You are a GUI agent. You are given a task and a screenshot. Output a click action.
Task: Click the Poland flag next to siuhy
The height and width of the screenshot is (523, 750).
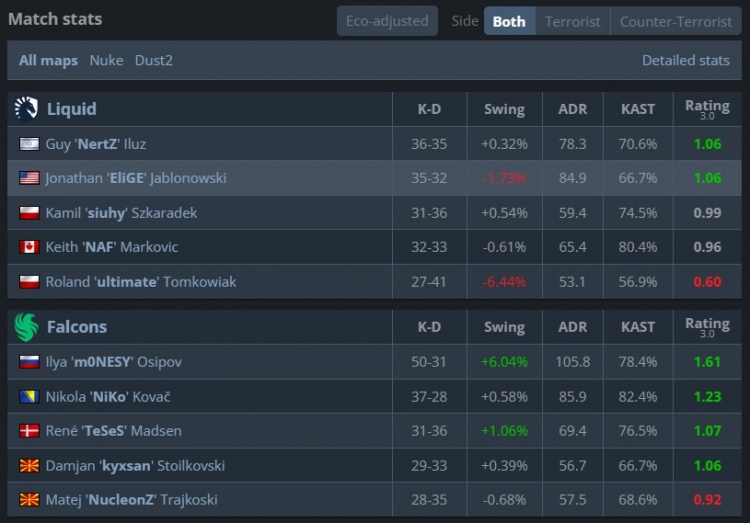pos(29,213)
